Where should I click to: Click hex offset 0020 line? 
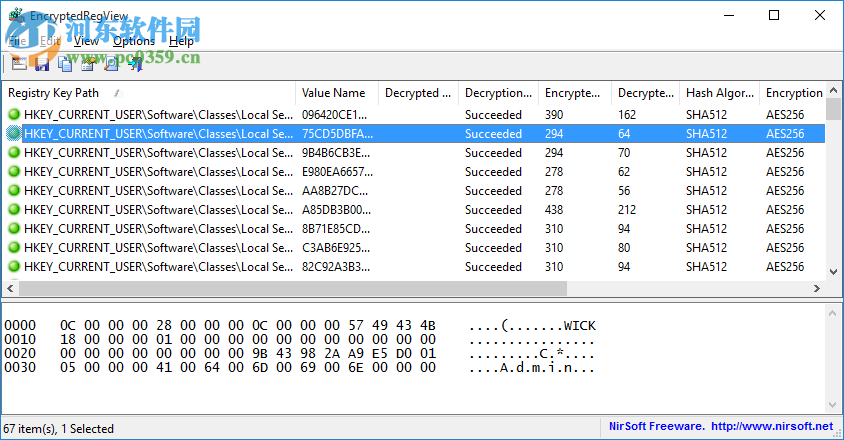click(300, 354)
